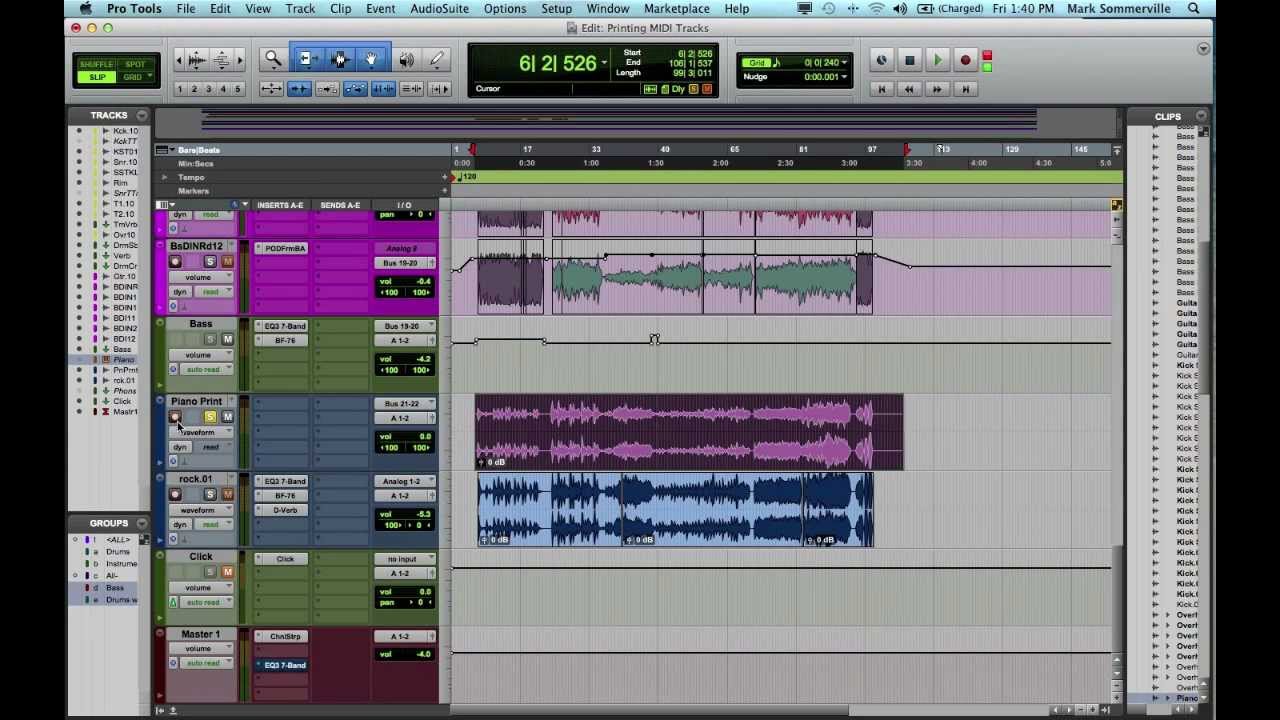Enable Slip edit mode
Screen dimensions: 1280x720
tap(97, 77)
